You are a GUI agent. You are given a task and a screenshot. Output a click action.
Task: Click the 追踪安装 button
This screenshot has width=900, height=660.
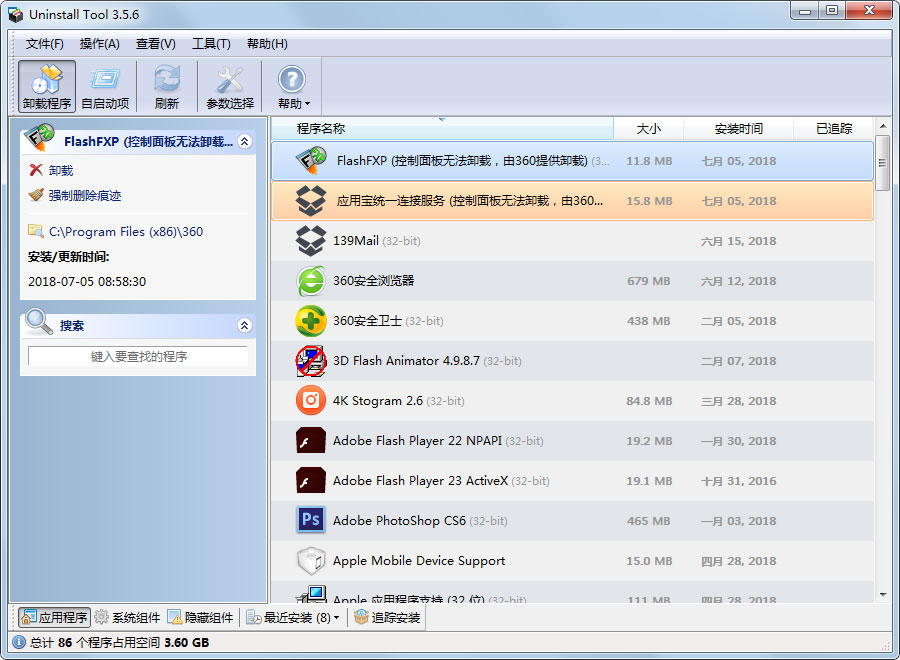click(x=387, y=618)
